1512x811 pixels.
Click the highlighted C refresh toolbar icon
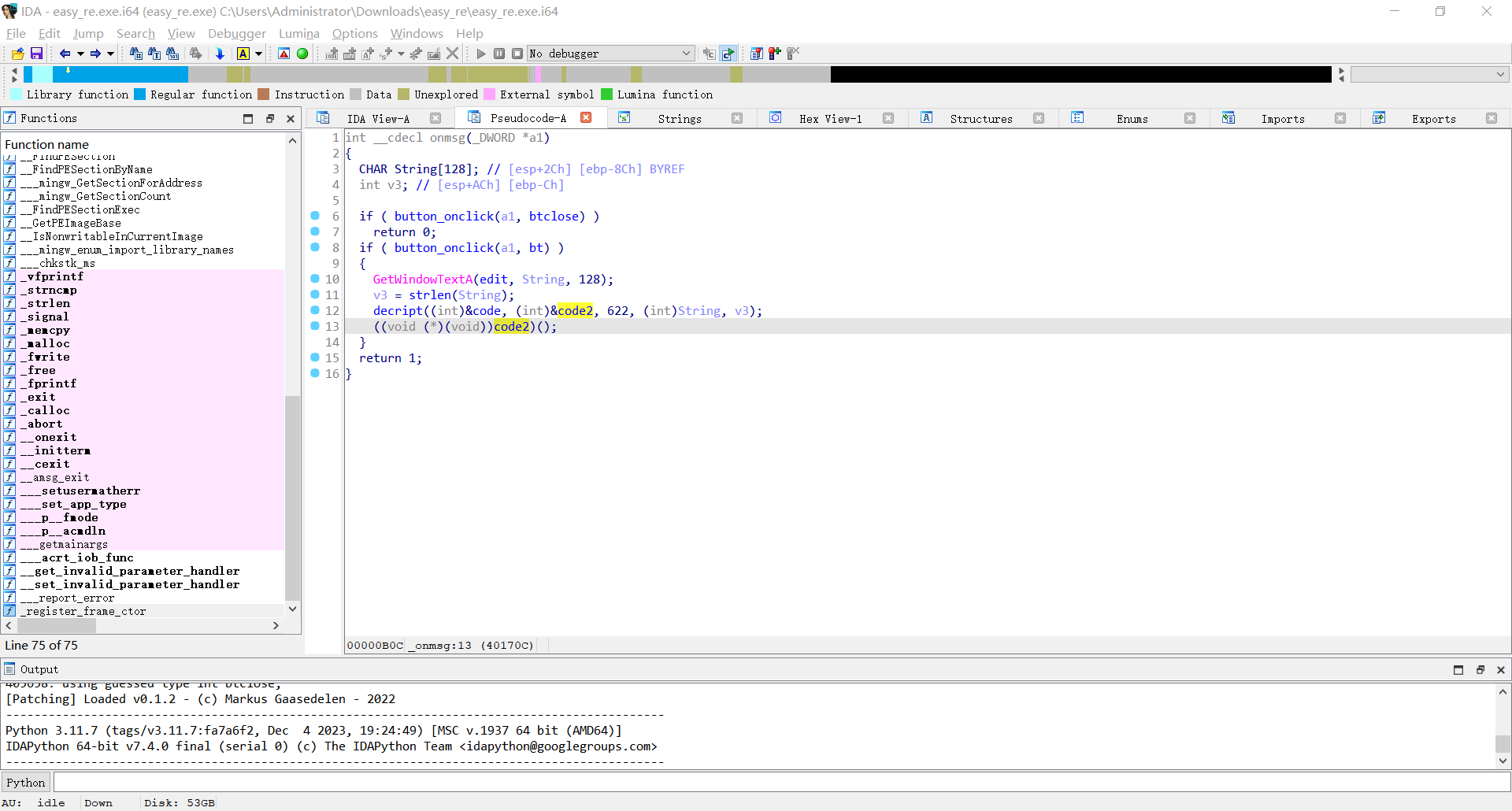pyautogui.click(x=728, y=54)
